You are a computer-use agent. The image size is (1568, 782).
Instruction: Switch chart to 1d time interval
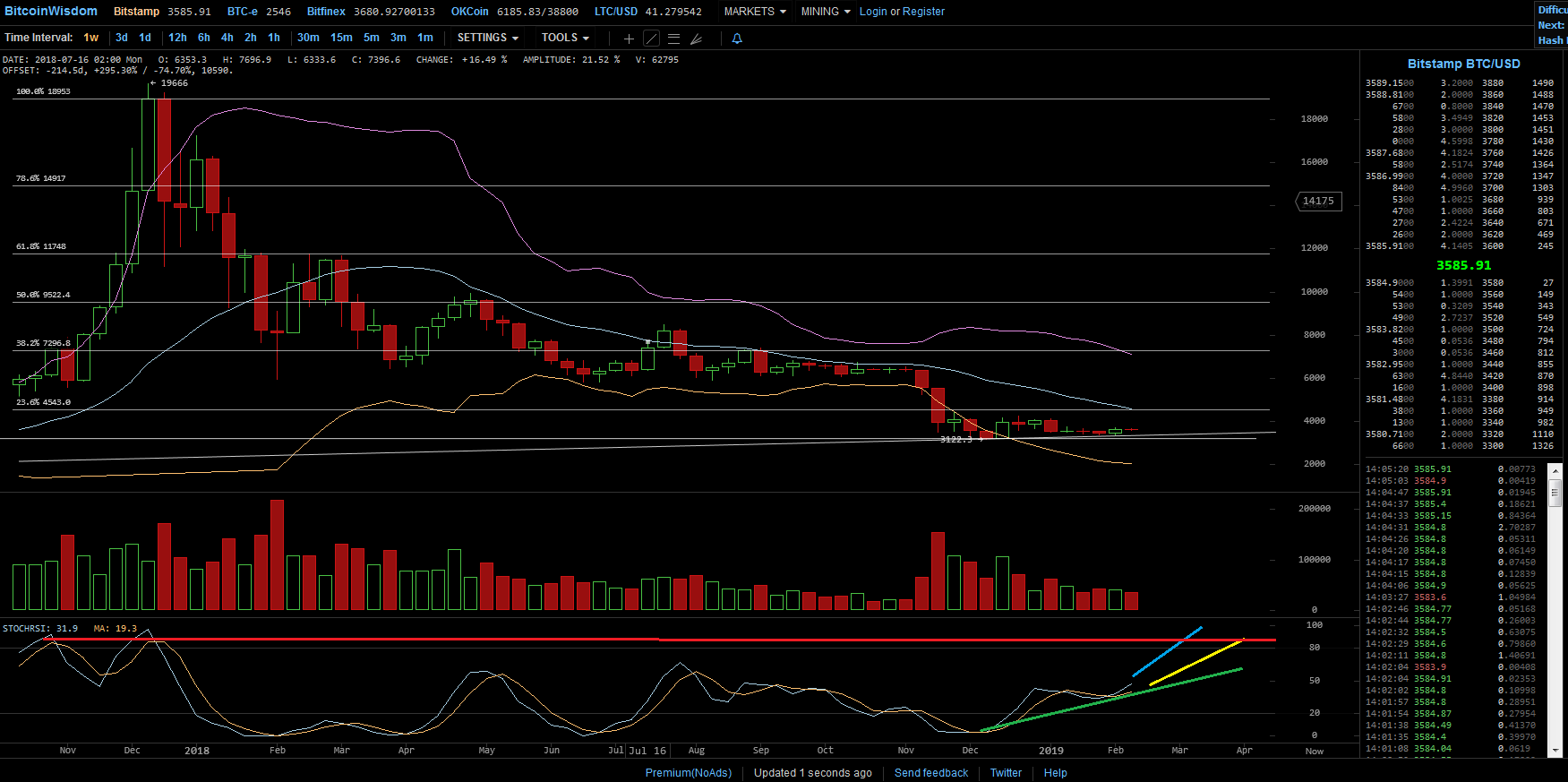point(145,38)
